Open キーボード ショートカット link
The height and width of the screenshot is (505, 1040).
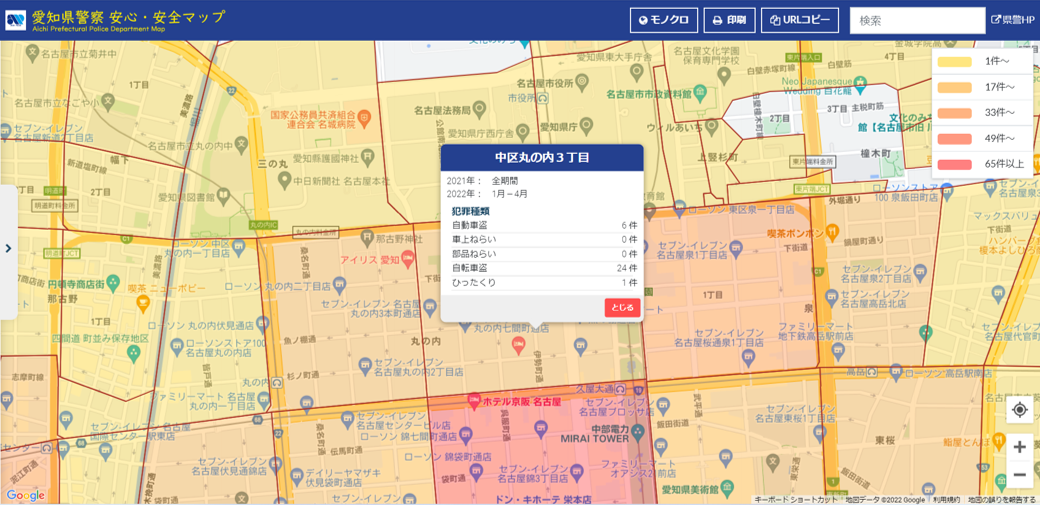pos(796,500)
